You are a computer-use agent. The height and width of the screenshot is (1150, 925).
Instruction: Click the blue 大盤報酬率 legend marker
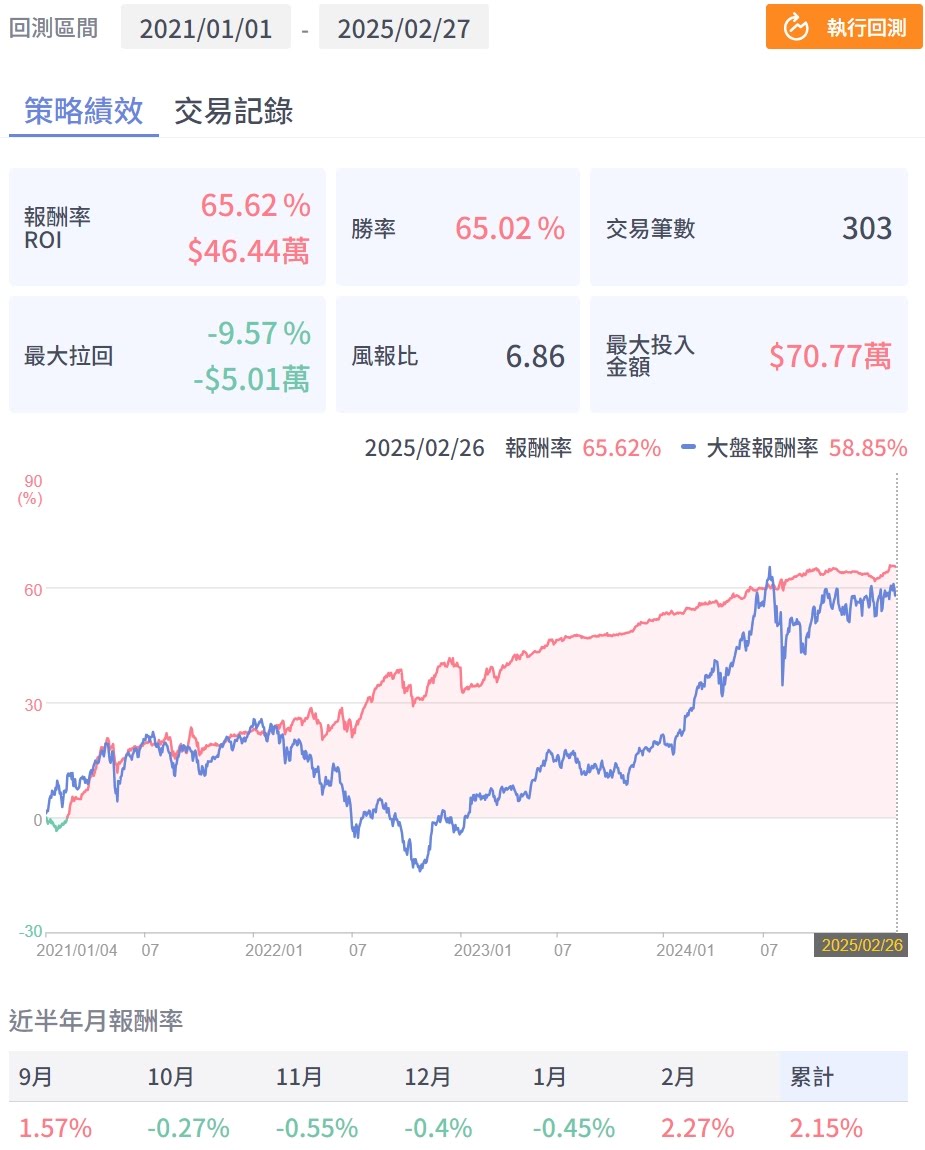pyautogui.click(x=687, y=448)
